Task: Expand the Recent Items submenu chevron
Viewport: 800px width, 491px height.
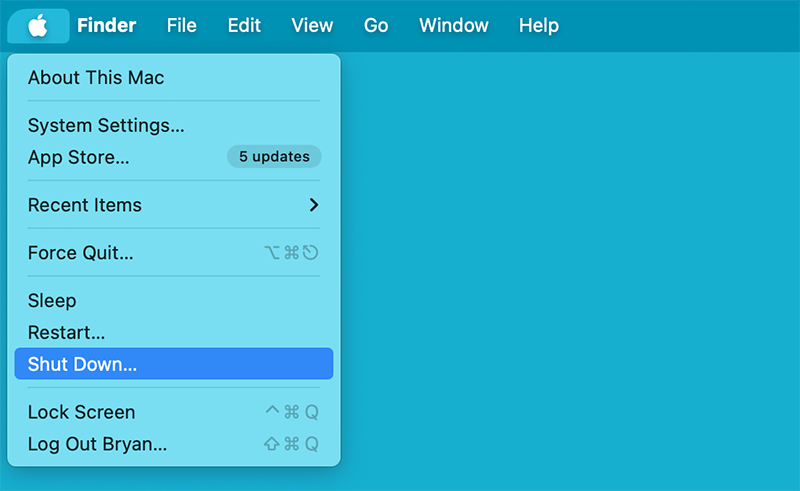Action: click(313, 205)
